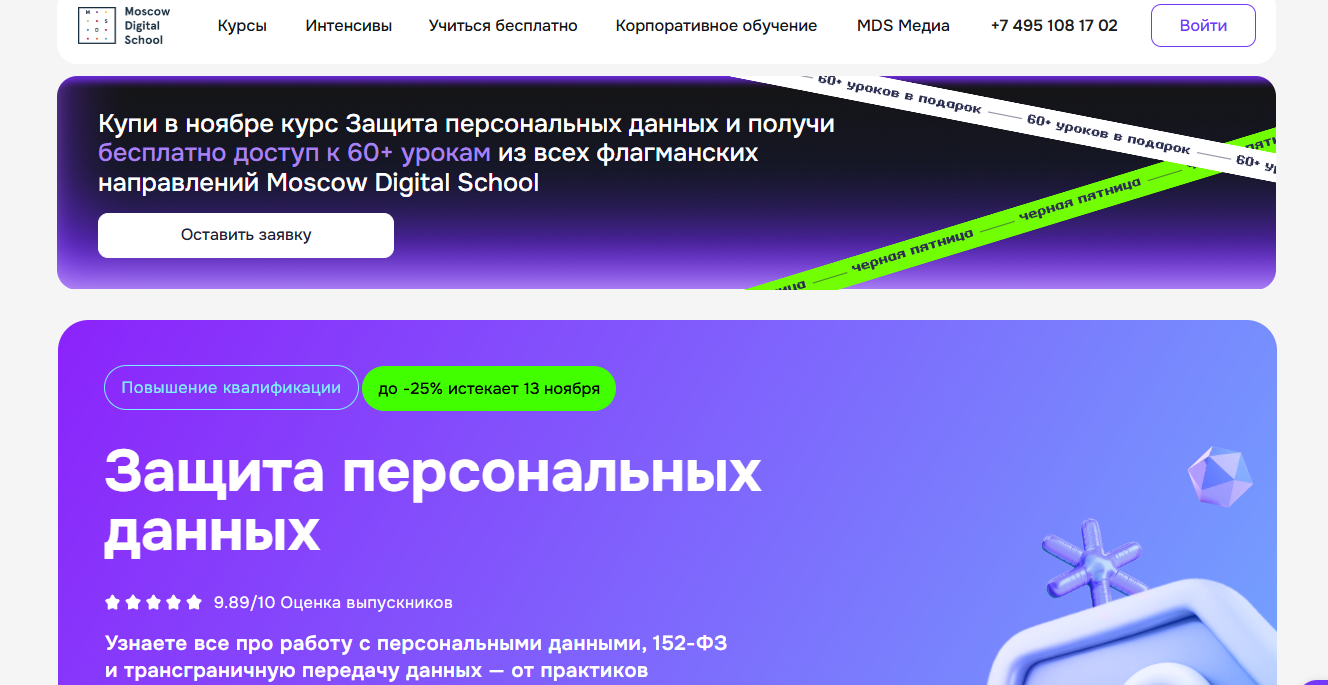Open the Курсы menu item
The width and height of the screenshot is (1328, 685).
[242, 26]
